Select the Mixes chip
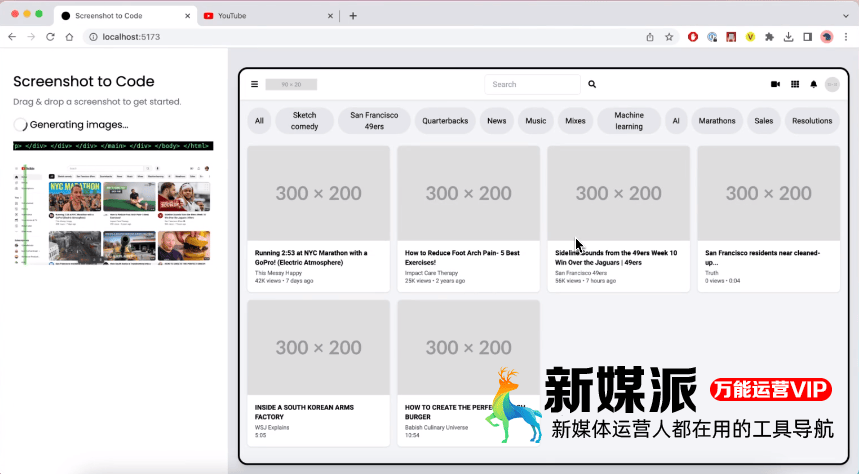This screenshot has height=474, width=859. pyautogui.click(x=575, y=121)
